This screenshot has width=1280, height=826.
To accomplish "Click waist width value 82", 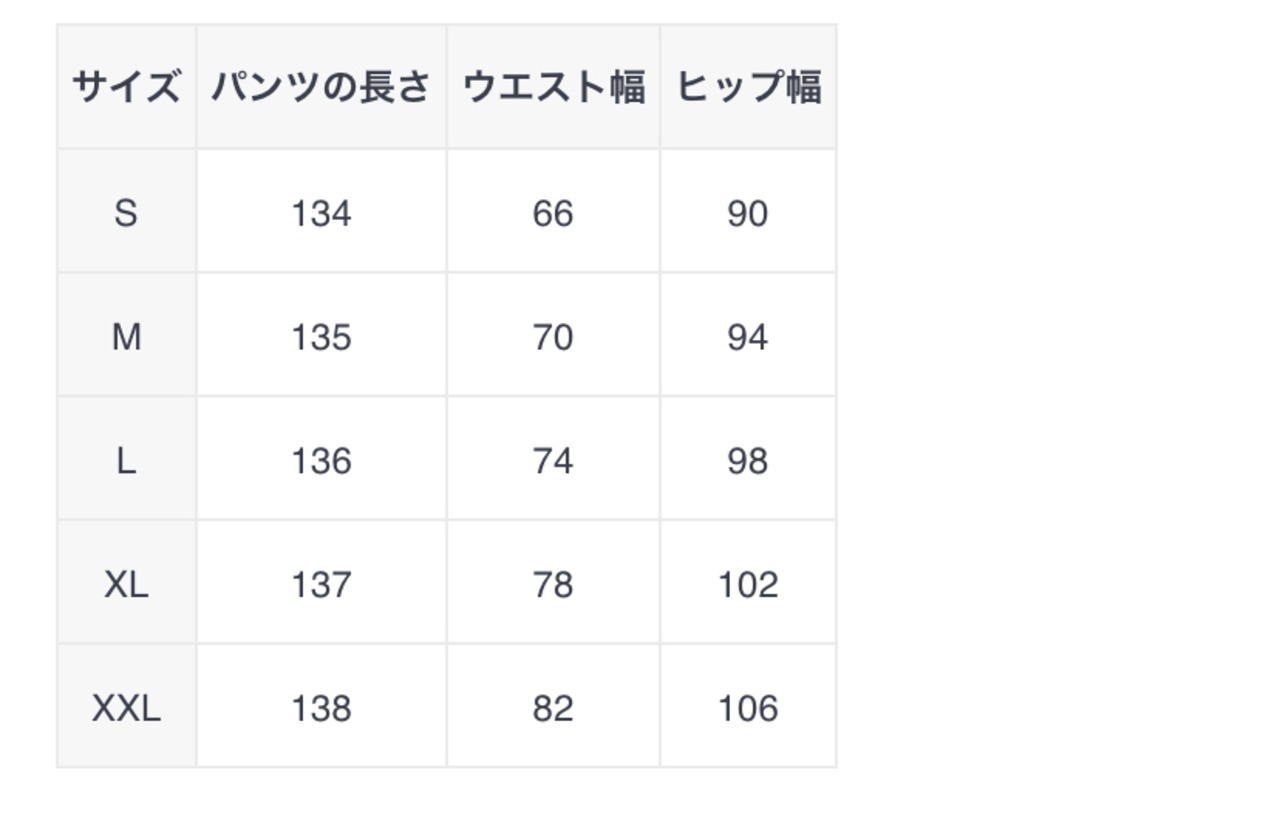I will (553, 708).
